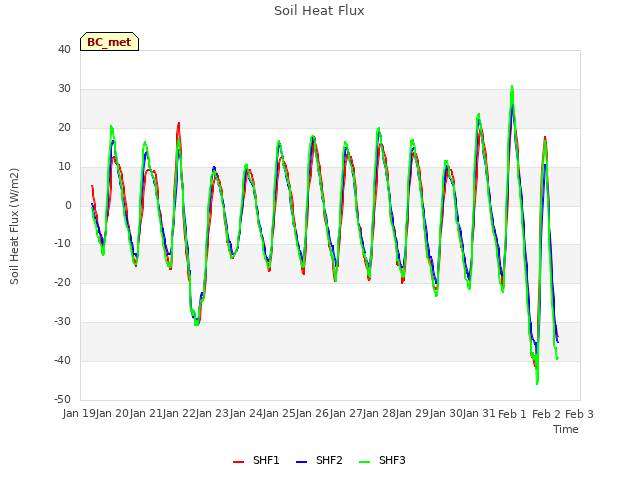The height and width of the screenshot is (480, 640).
Task: Click the Feb 2 x-axis tick label
Action: (x=546, y=414)
